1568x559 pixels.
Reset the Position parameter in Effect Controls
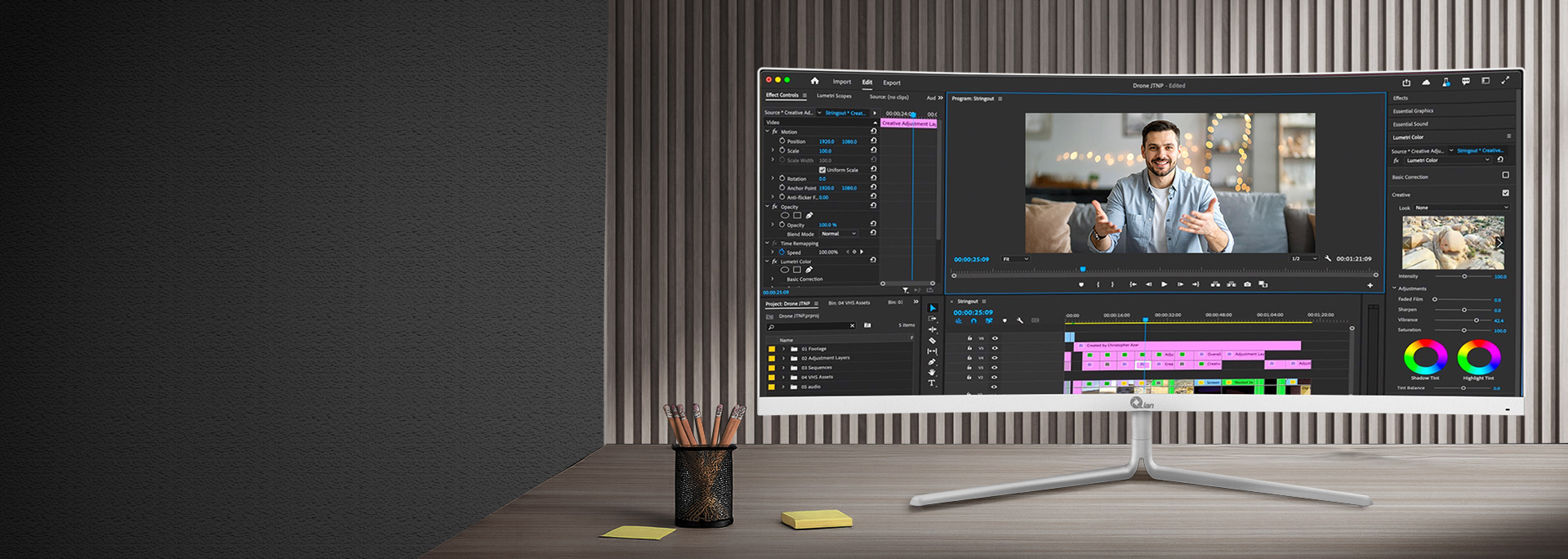[x=874, y=141]
